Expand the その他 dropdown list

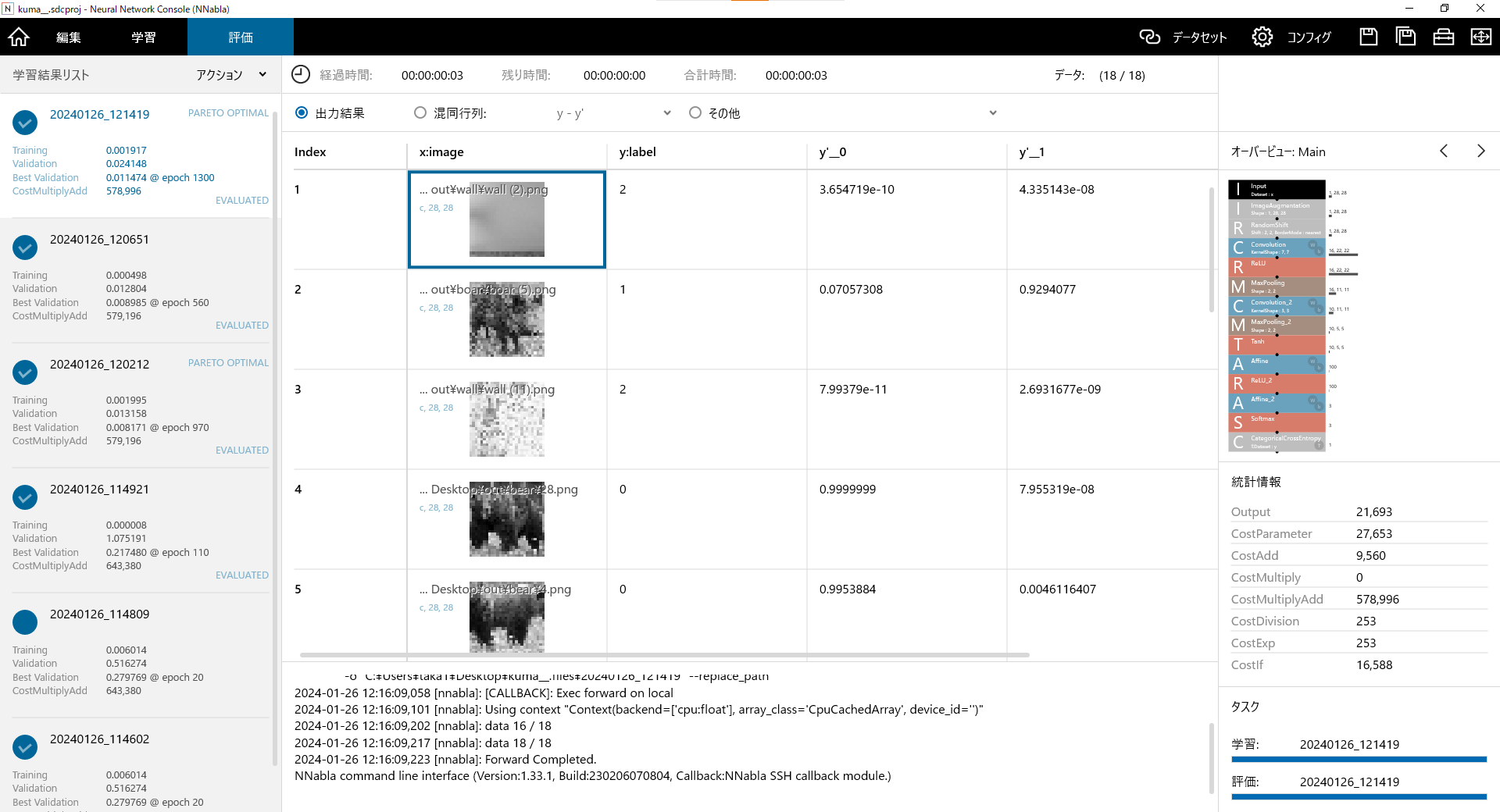992,113
